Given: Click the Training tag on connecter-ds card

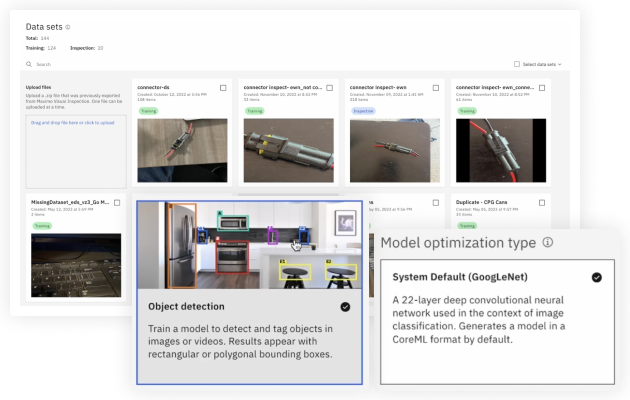Looking at the screenshot, I should [x=149, y=111].
